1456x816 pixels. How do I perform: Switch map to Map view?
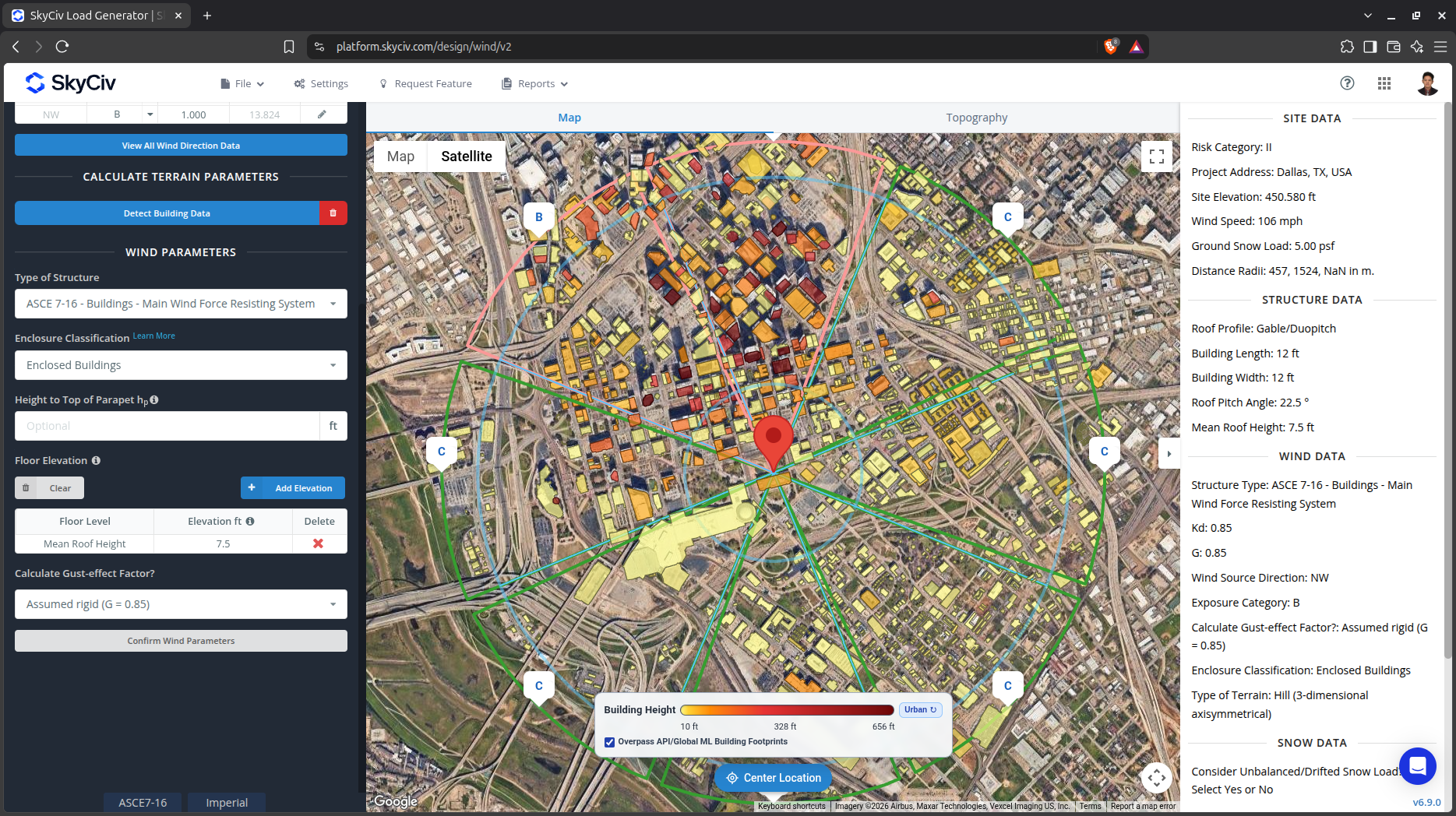click(x=400, y=156)
